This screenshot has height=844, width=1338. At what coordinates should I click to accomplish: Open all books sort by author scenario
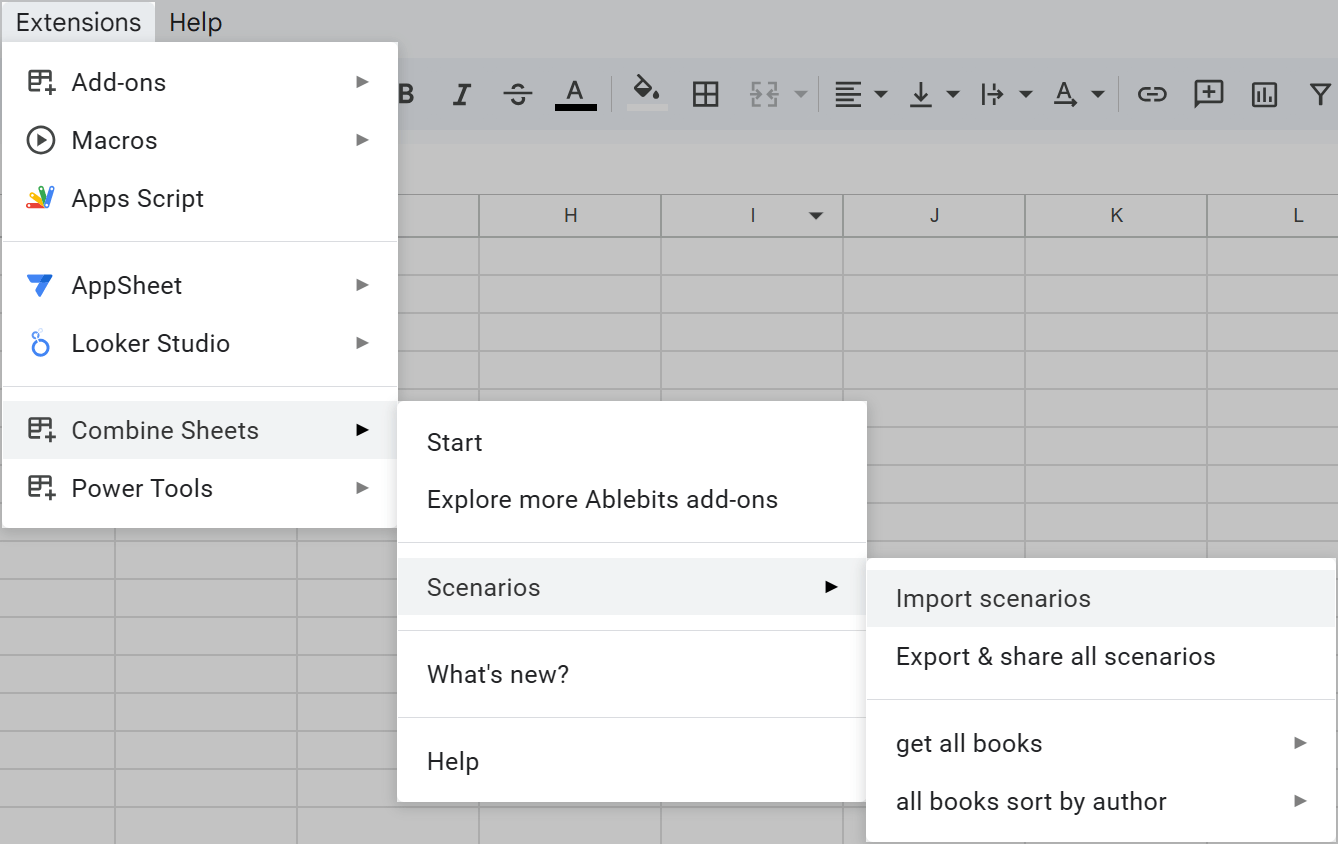click(x=1101, y=802)
